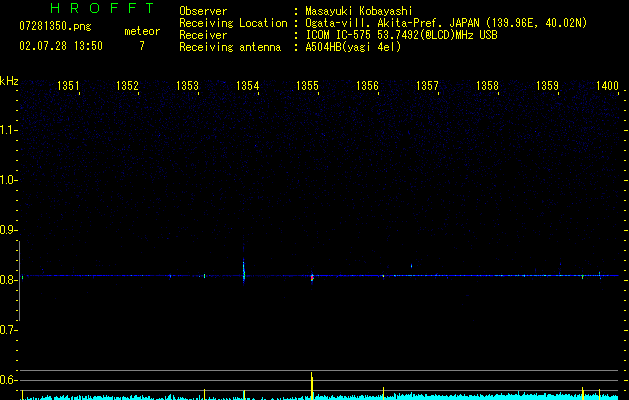Click the 1359 time axis marker

click(547, 86)
